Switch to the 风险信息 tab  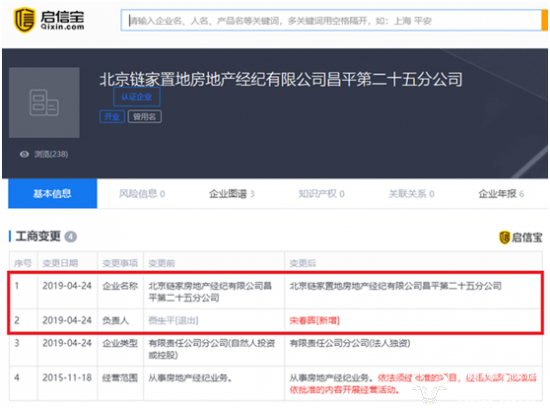point(142,194)
